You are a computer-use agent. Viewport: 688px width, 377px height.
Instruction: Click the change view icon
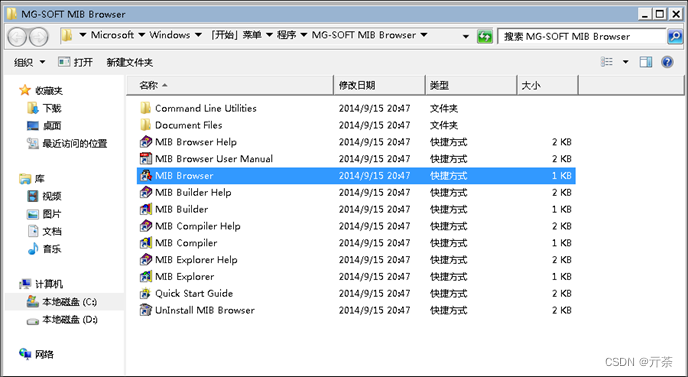[x=607, y=62]
